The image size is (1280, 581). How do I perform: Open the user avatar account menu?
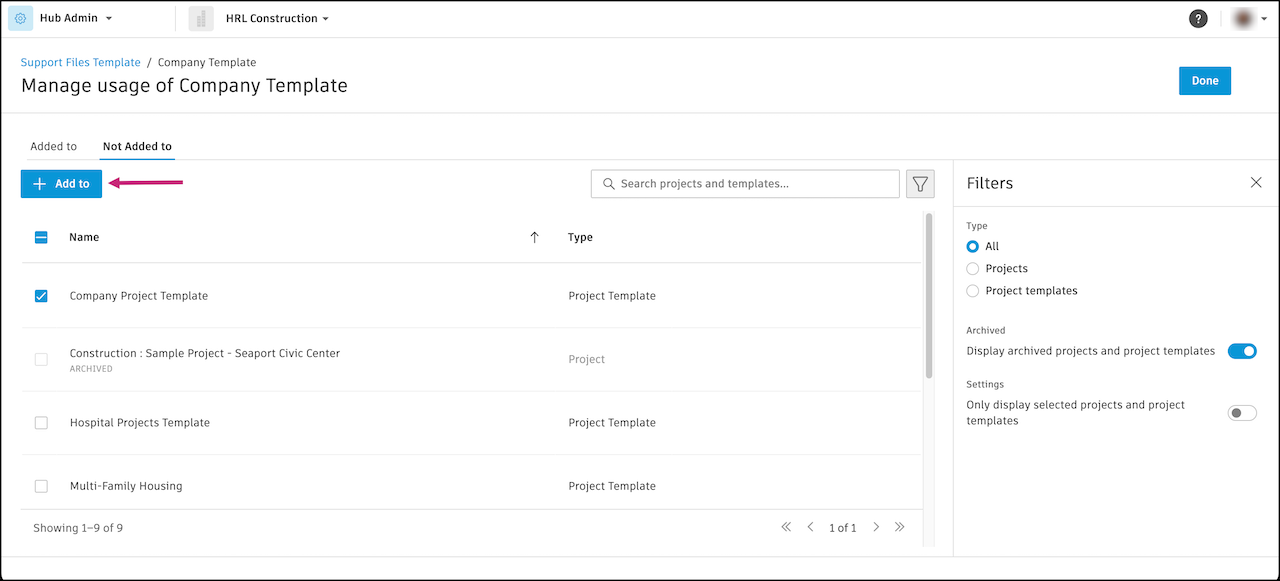point(1243,18)
